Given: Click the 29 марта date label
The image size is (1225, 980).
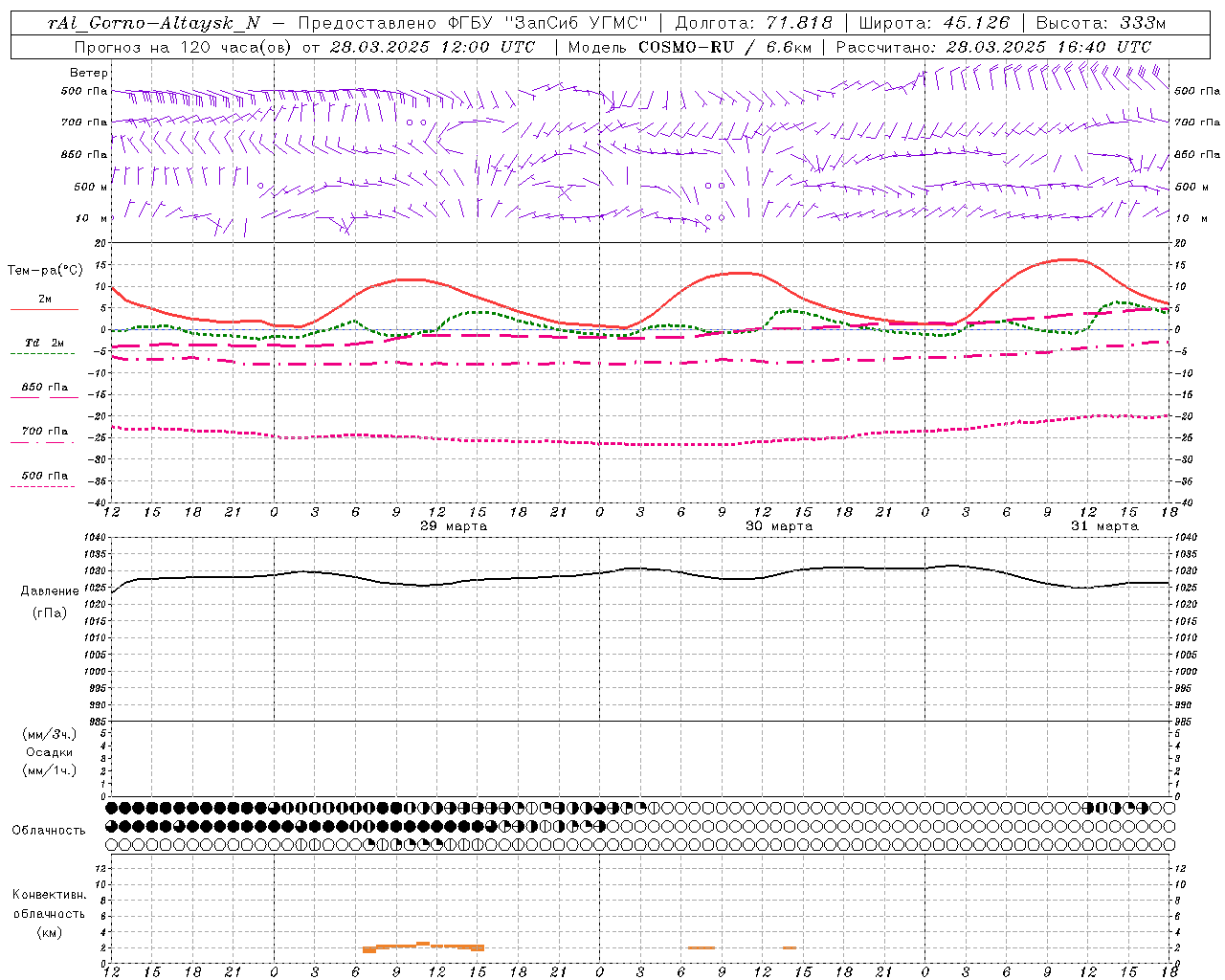Looking at the screenshot, I should 454,526.
